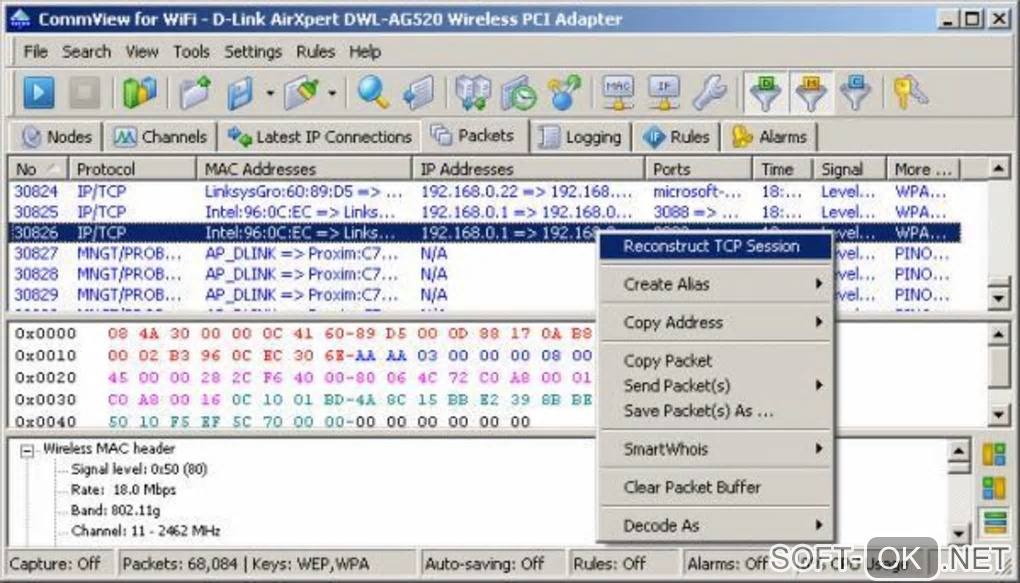The height and width of the screenshot is (583, 1020).
Task: Toggle the Control packets funnel filter
Action: (x=855, y=92)
